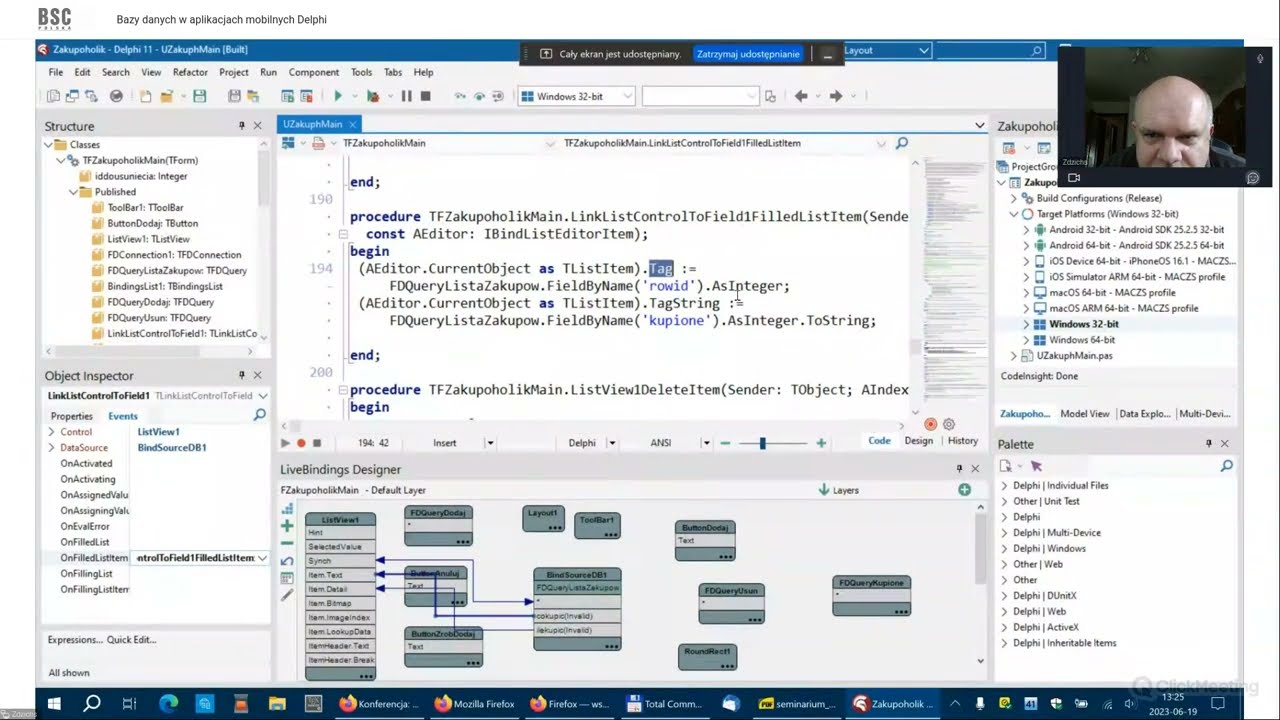The width and height of the screenshot is (1280, 720).
Task: Open Mozilla Firefox from the taskbar
Action: point(475,704)
